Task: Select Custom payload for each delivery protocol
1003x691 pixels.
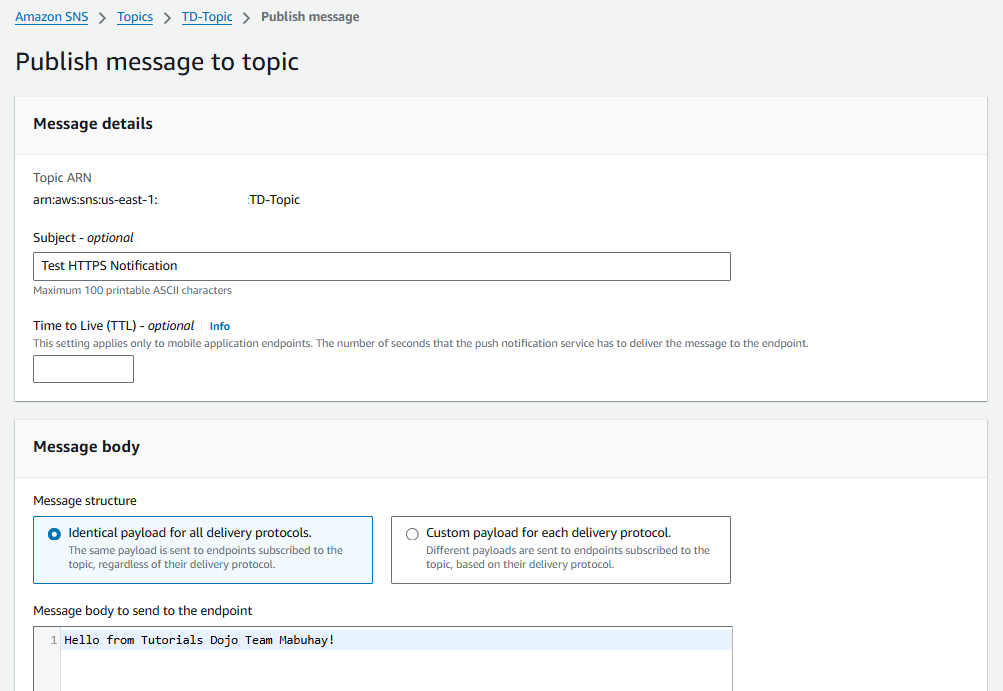Action: click(412, 533)
